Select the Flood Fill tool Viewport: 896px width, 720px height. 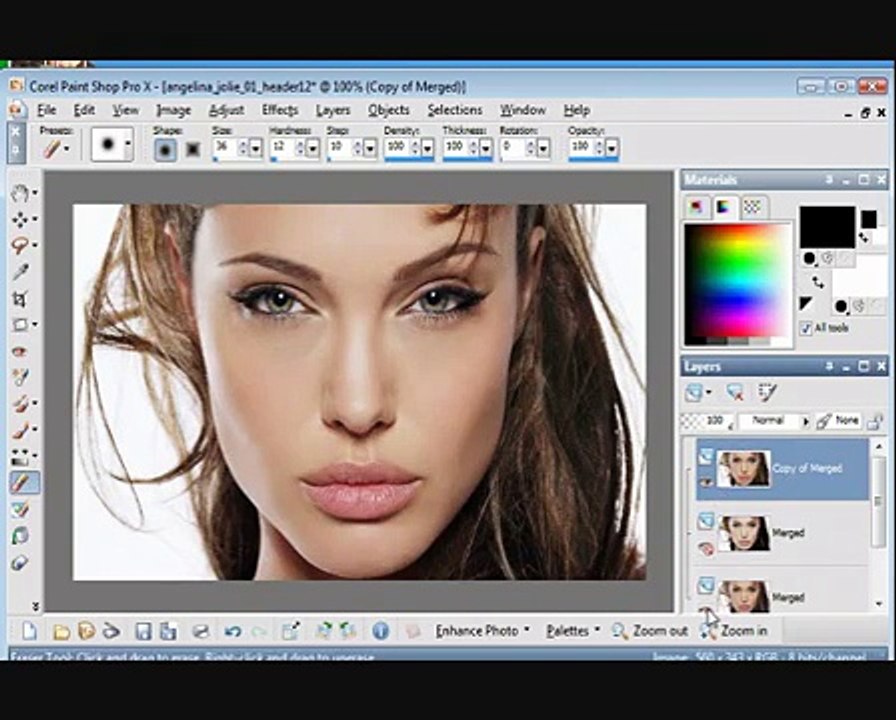tap(21, 456)
